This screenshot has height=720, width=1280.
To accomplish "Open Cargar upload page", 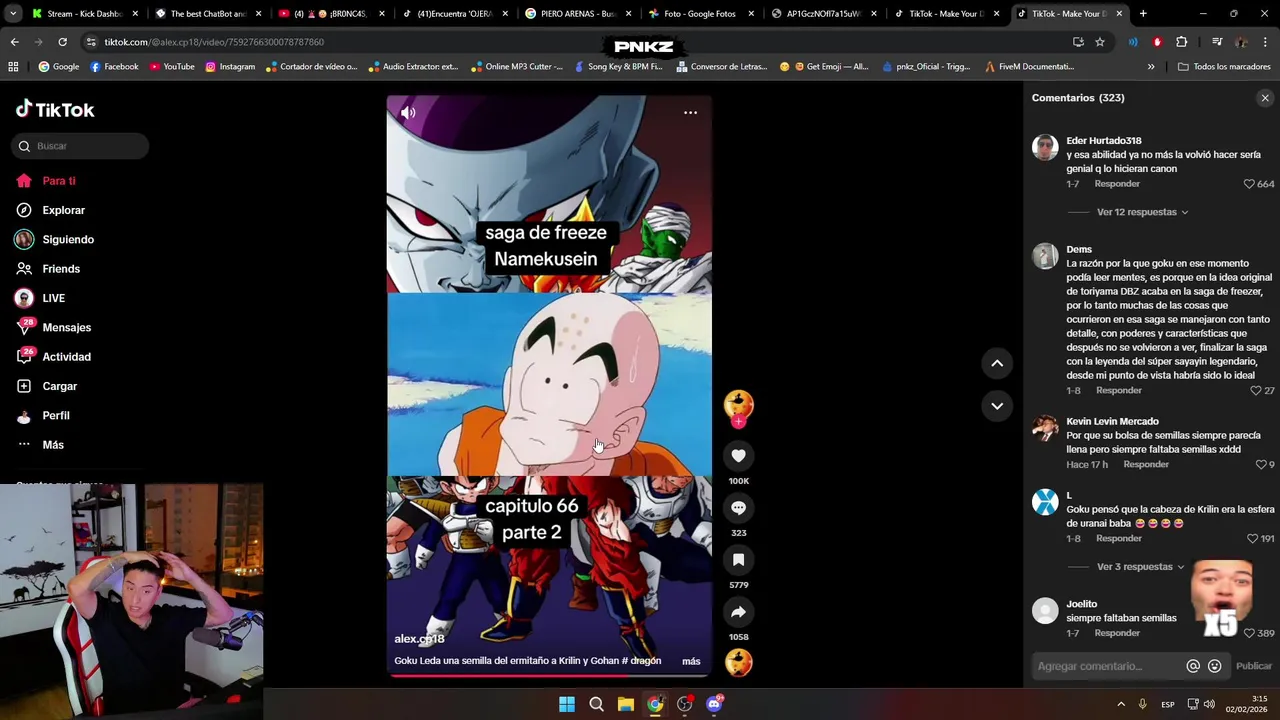I will 59,386.
